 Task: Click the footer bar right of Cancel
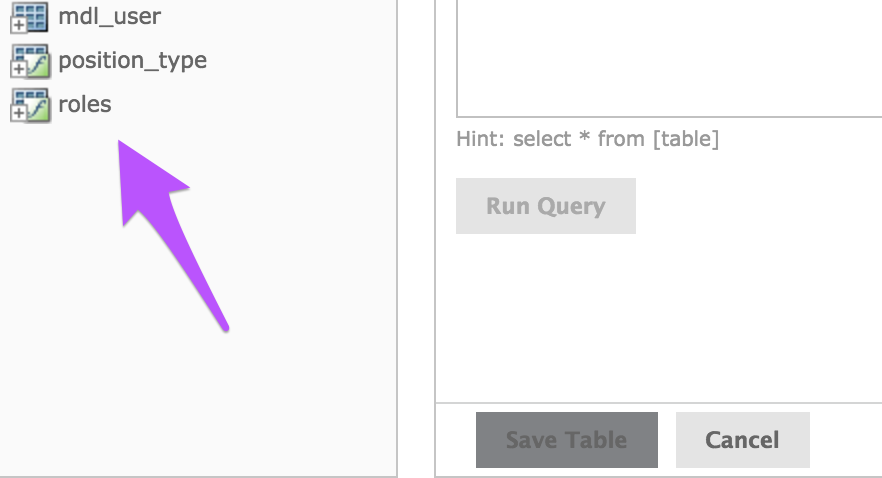click(x=846, y=440)
